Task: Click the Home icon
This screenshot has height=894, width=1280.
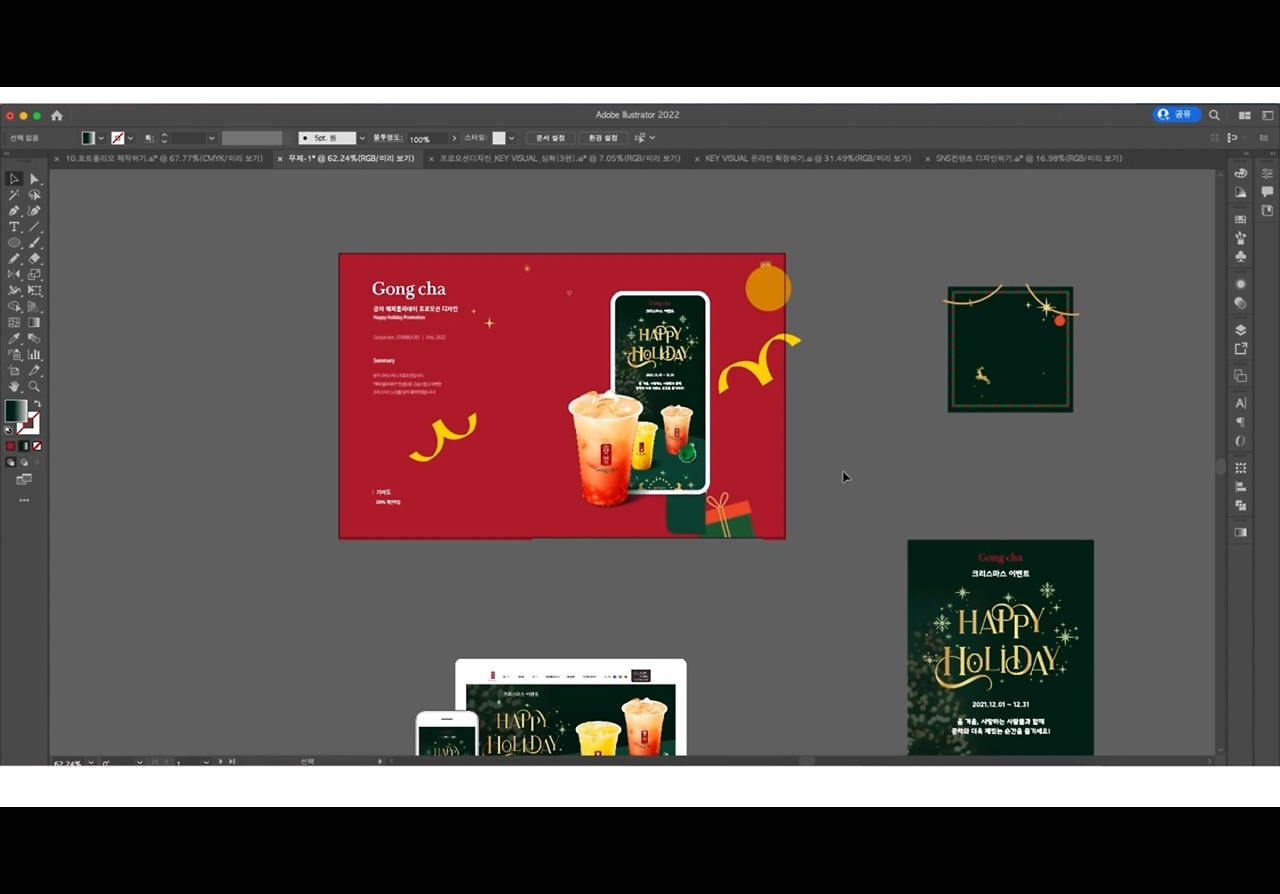Action: coord(57,115)
